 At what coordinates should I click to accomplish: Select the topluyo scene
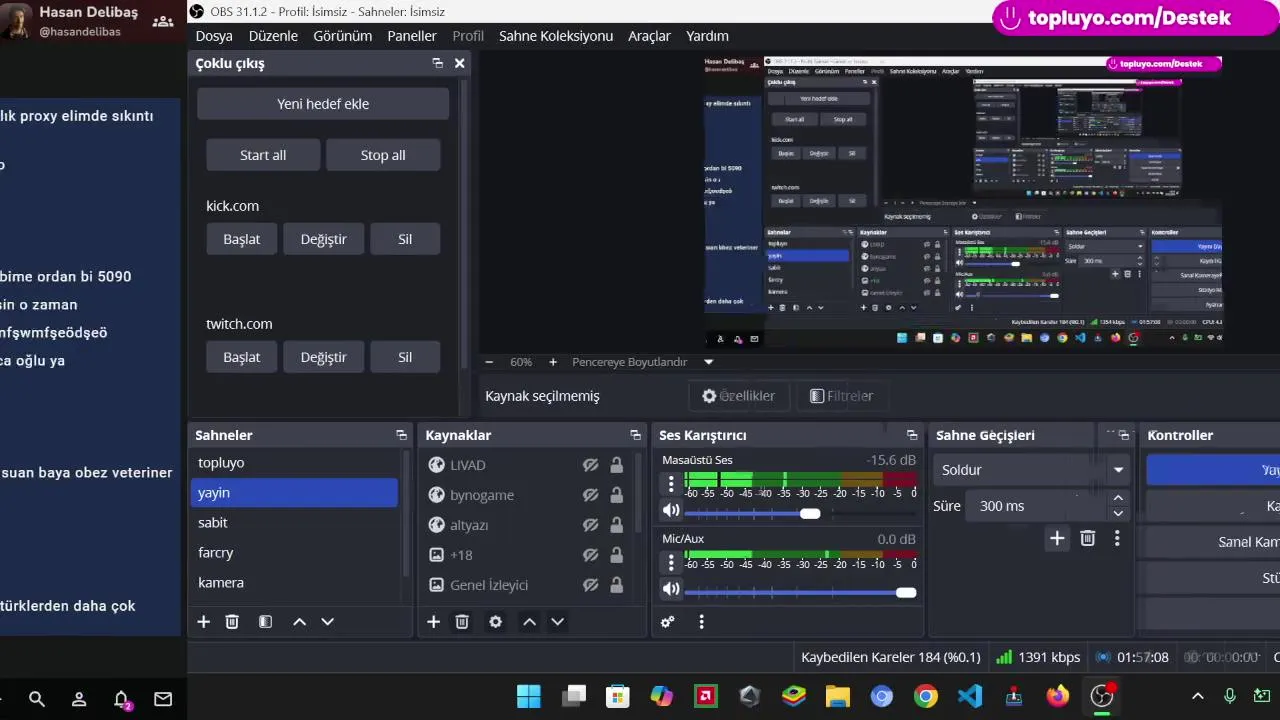(x=294, y=463)
